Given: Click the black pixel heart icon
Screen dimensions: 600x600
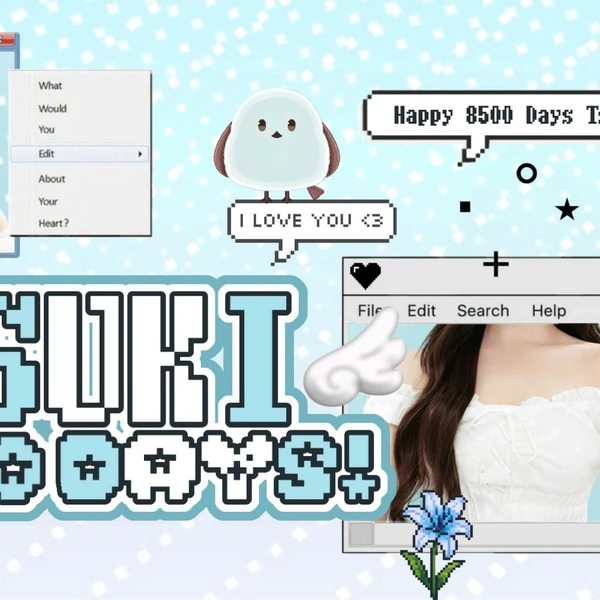Looking at the screenshot, I should click(366, 275).
